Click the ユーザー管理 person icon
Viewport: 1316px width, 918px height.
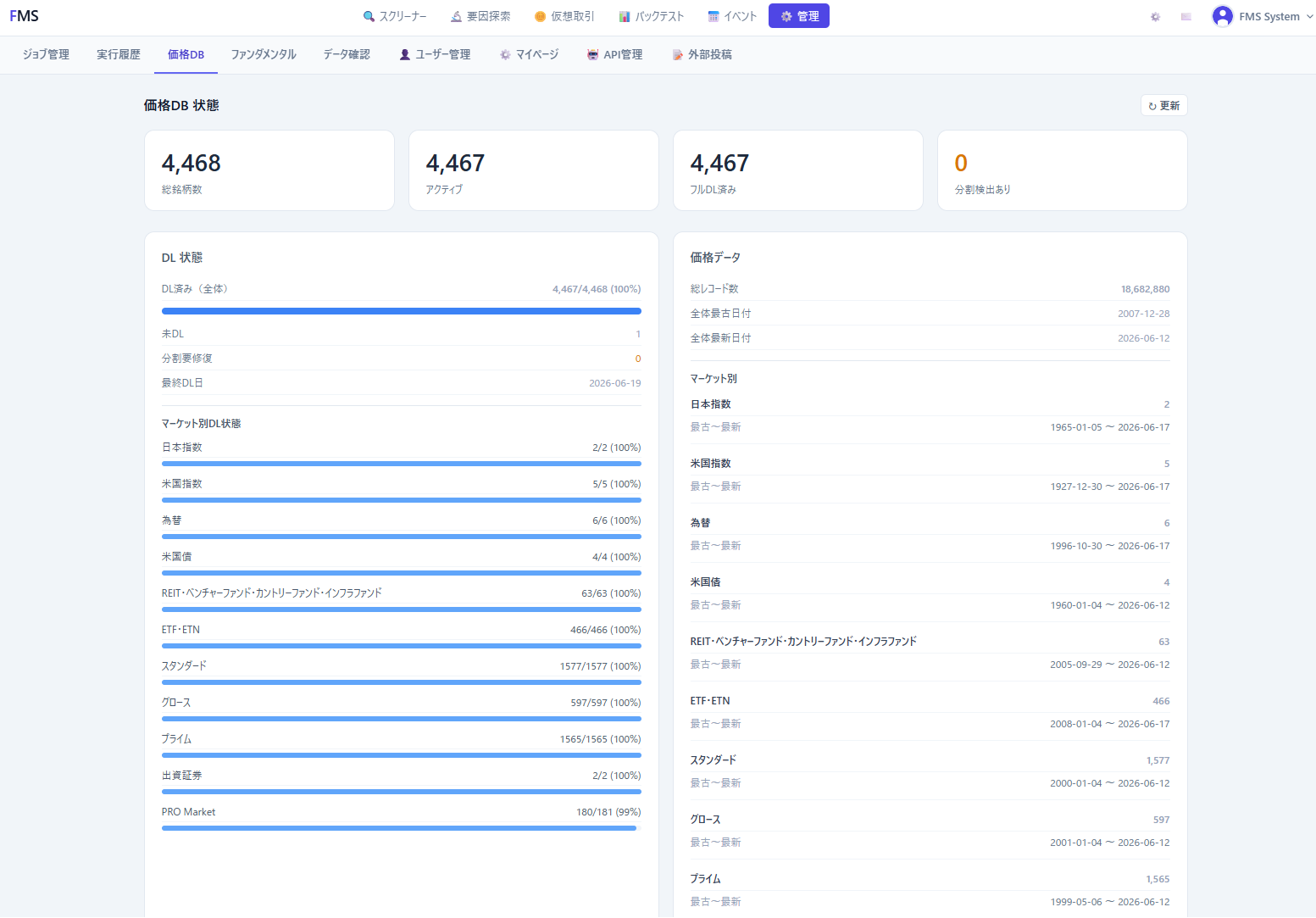(x=405, y=54)
